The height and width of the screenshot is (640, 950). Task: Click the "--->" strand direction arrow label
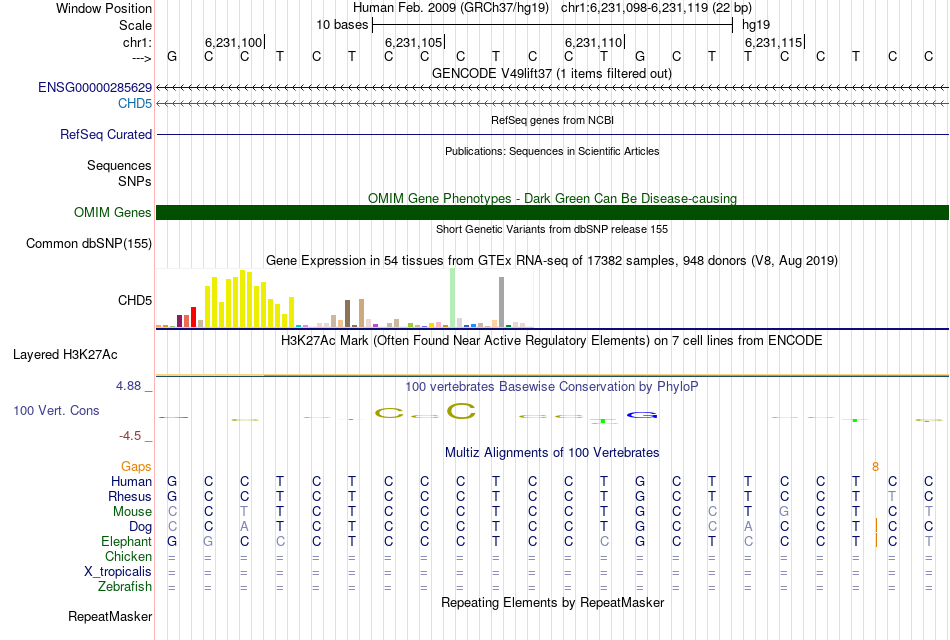pyautogui.click(x=142, y=58)
